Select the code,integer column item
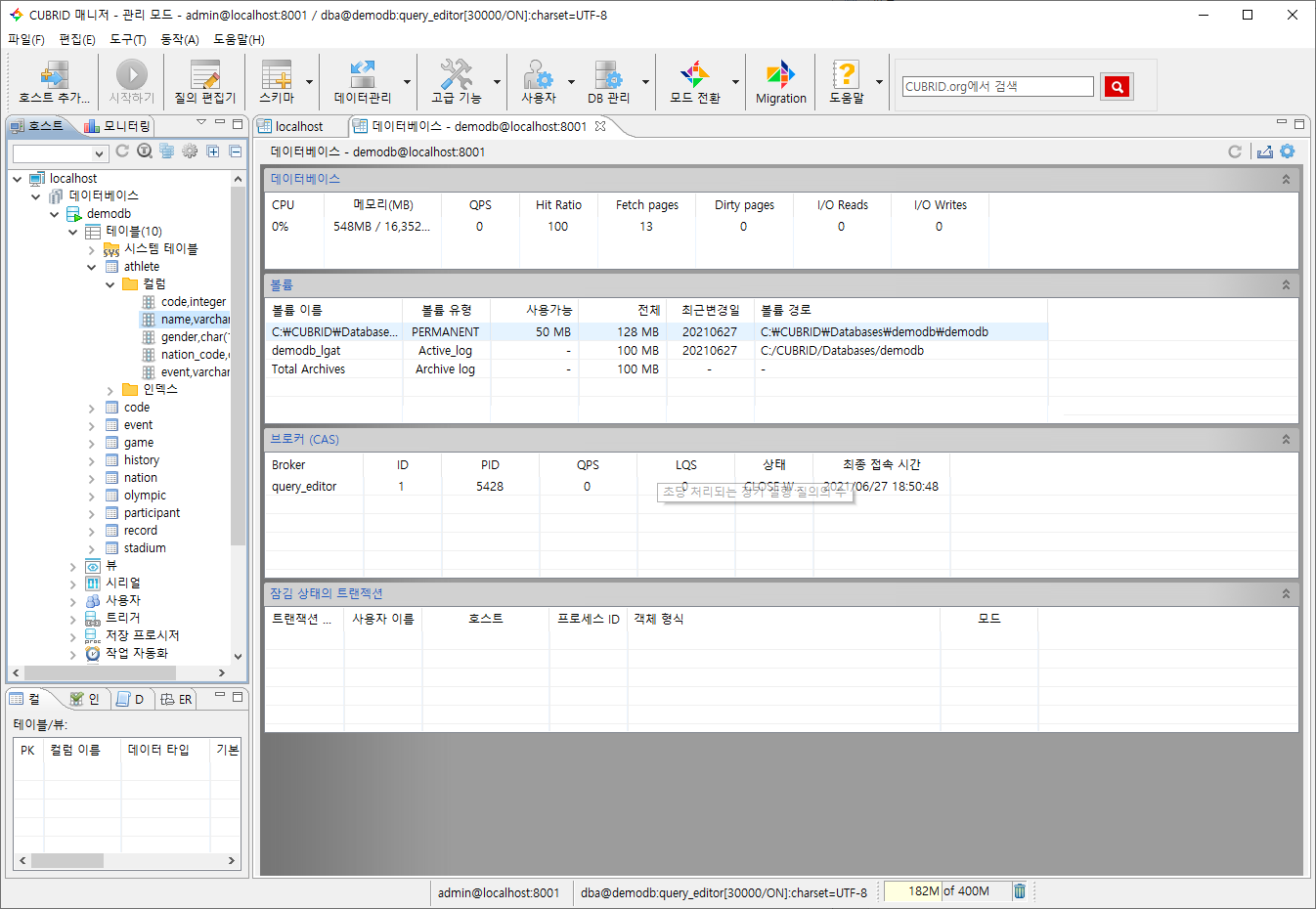 194,302
